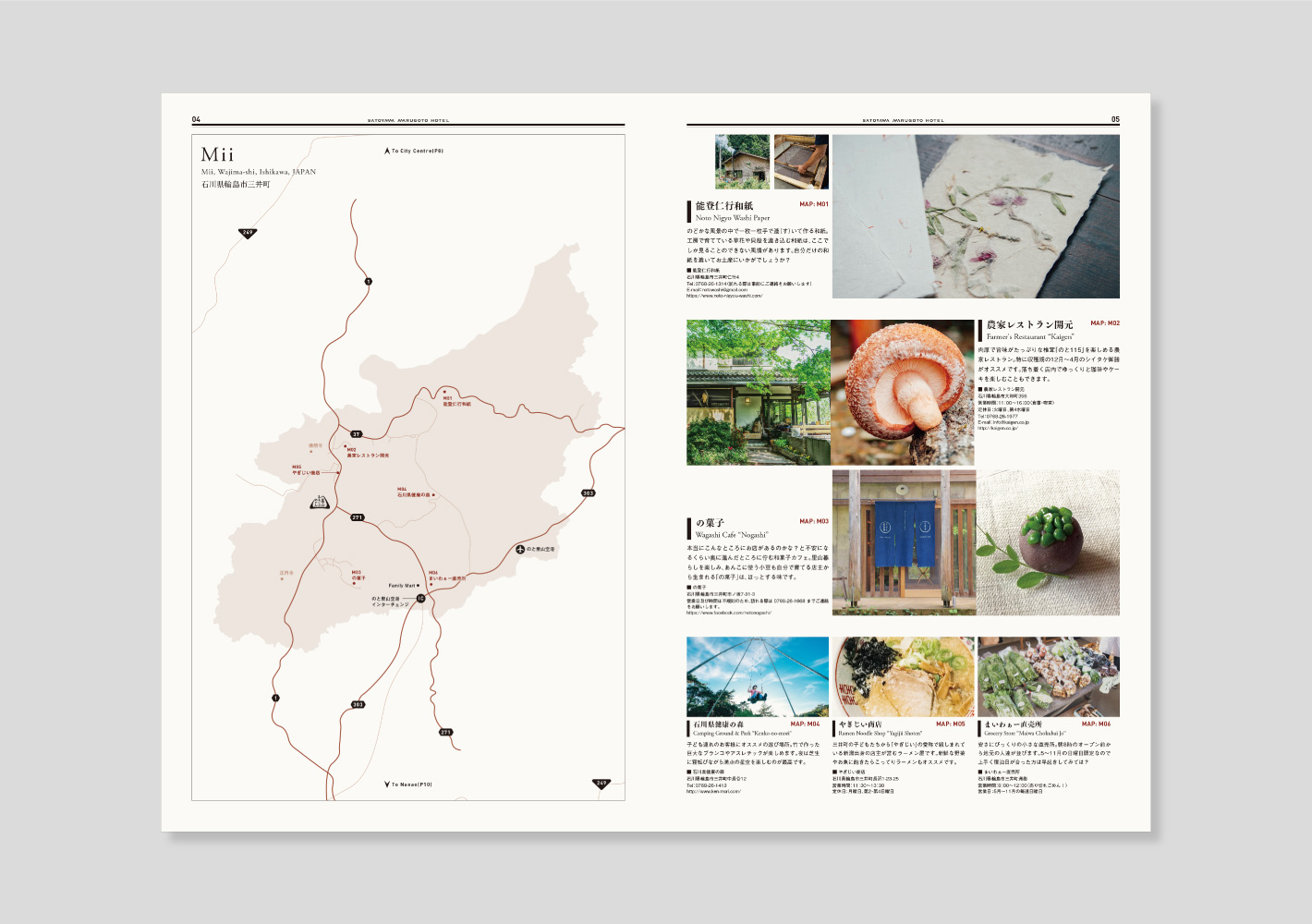Open the ken-mori.com website link
The image size is (1312, 924).
713,792
